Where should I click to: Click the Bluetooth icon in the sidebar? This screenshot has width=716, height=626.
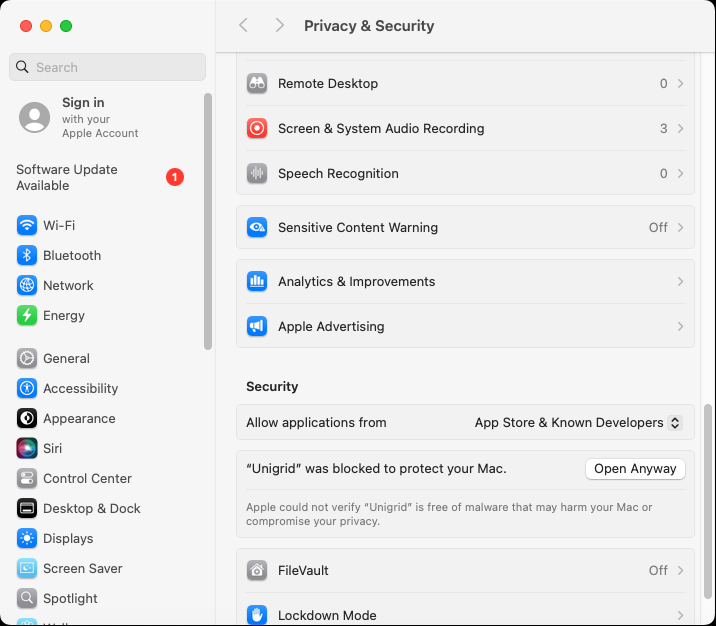(27, 255)
